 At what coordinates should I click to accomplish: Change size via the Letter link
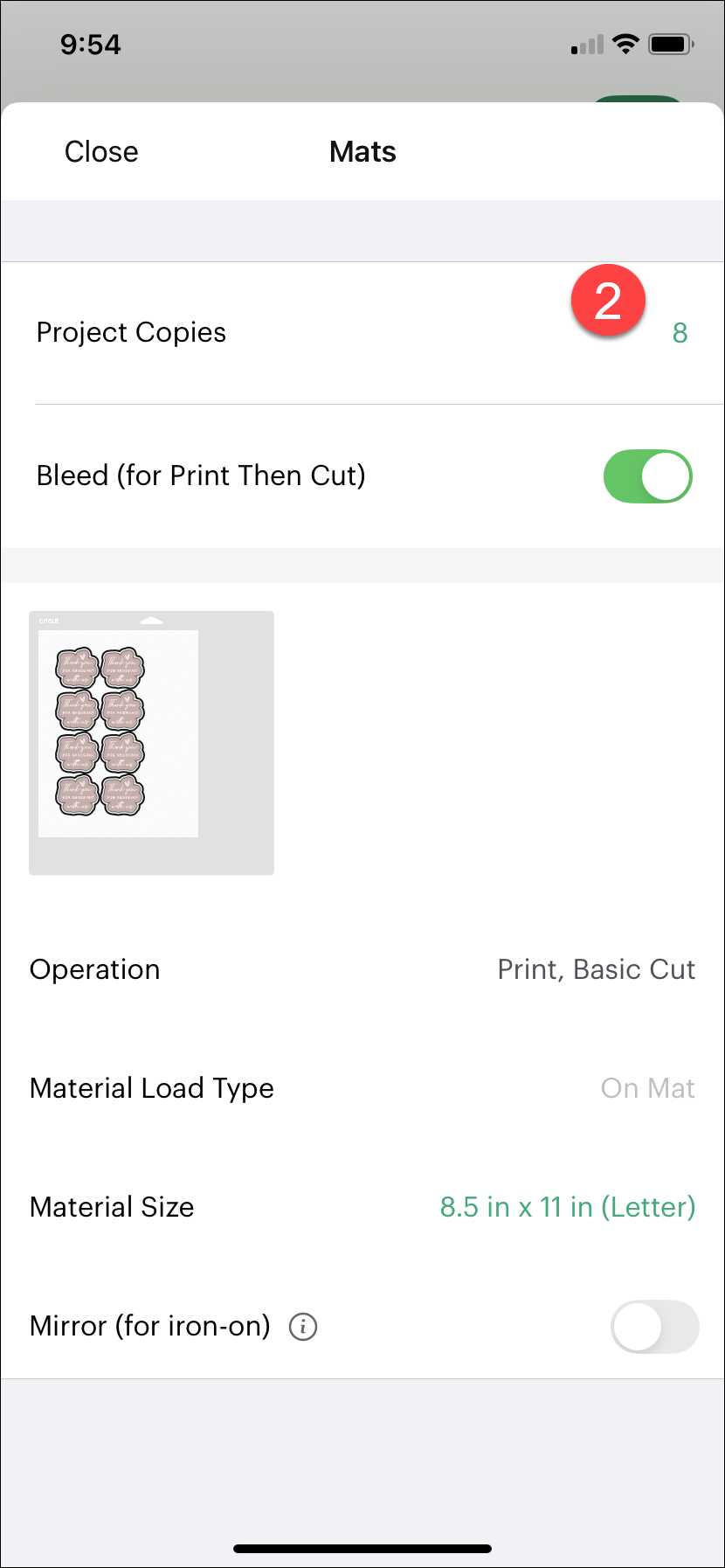[x=566, y=1207]
